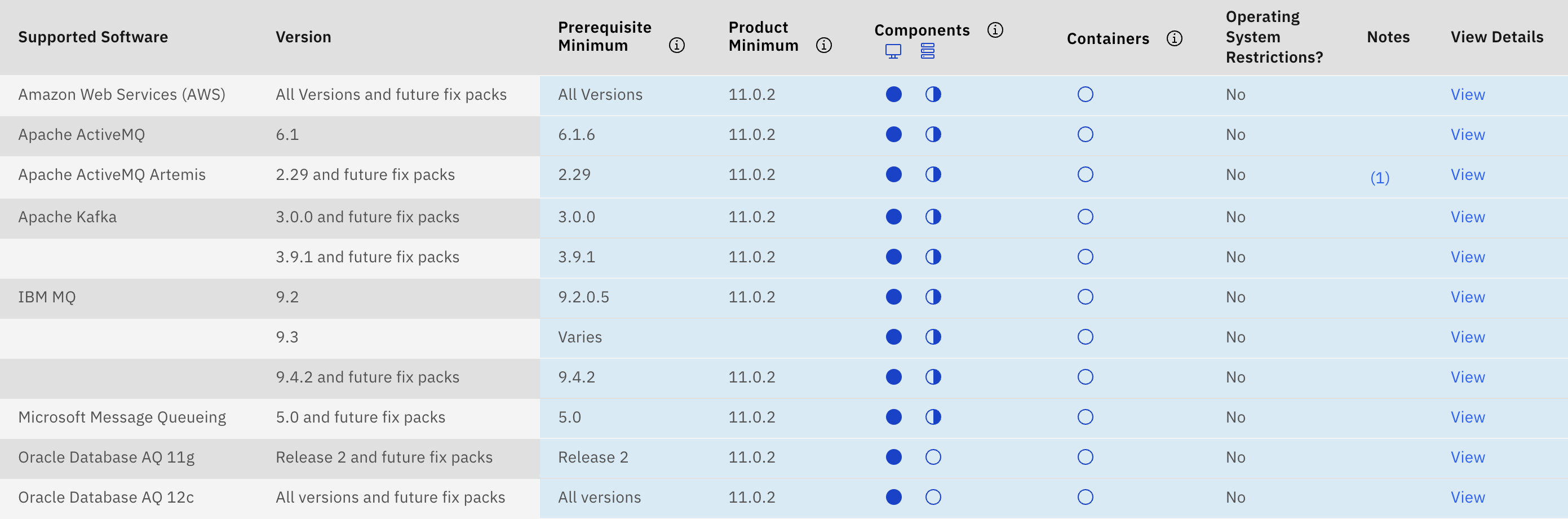Open View link for Apache ActiveMQ 6.1
The height and width of the screenshot is (519, 1568).
pos(1467,135)
